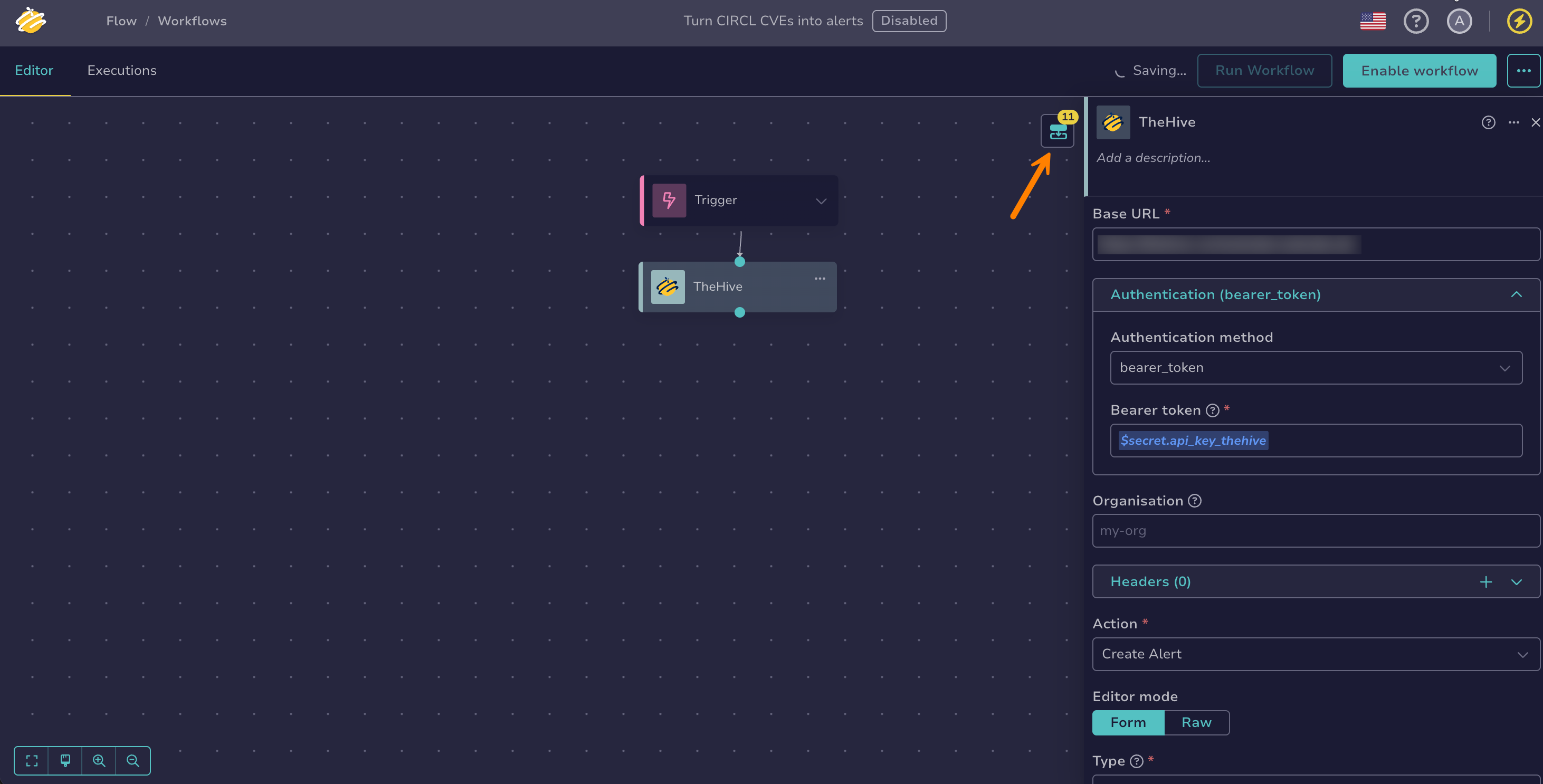This screenshot has height=784, width=1543.
Task: Click Add a description placeholder text
Action: (1153, 158)
